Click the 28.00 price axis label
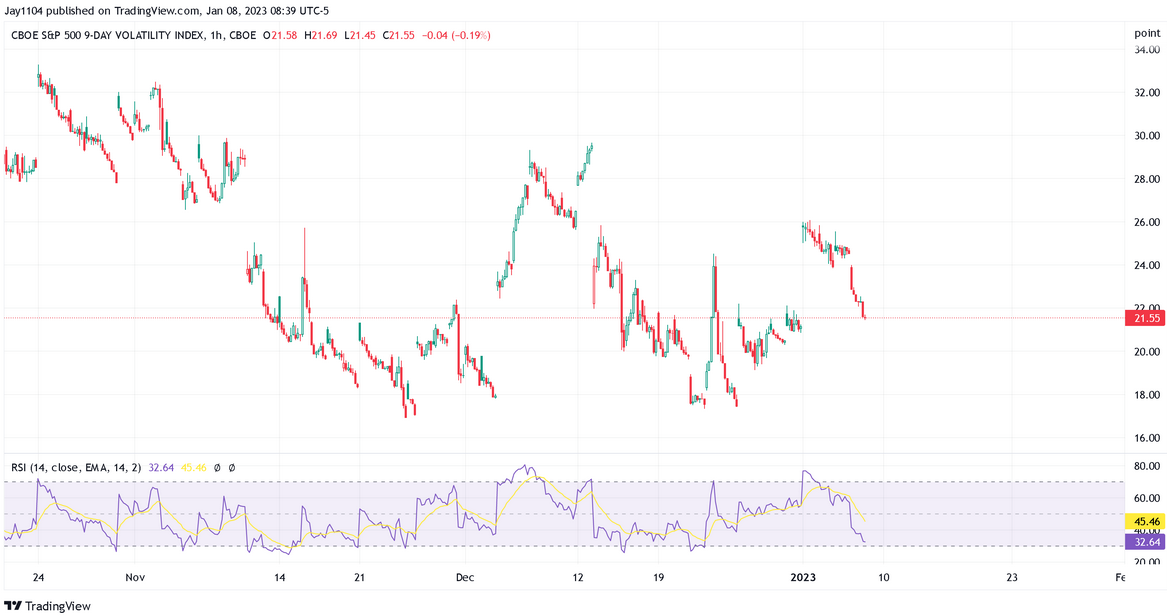1167x616 pixels. click(x=1147, y=179)
